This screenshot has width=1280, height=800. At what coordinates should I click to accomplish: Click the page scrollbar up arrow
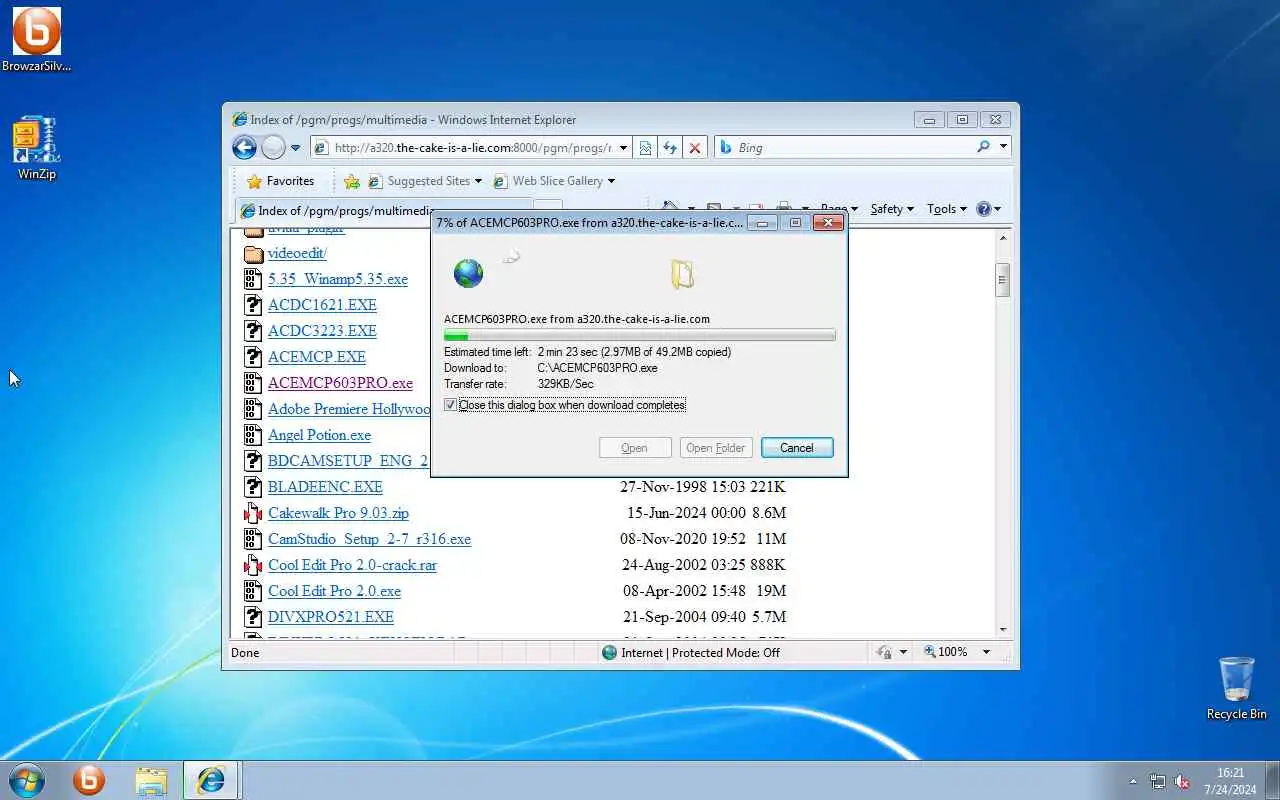(x=1003, y=236)
